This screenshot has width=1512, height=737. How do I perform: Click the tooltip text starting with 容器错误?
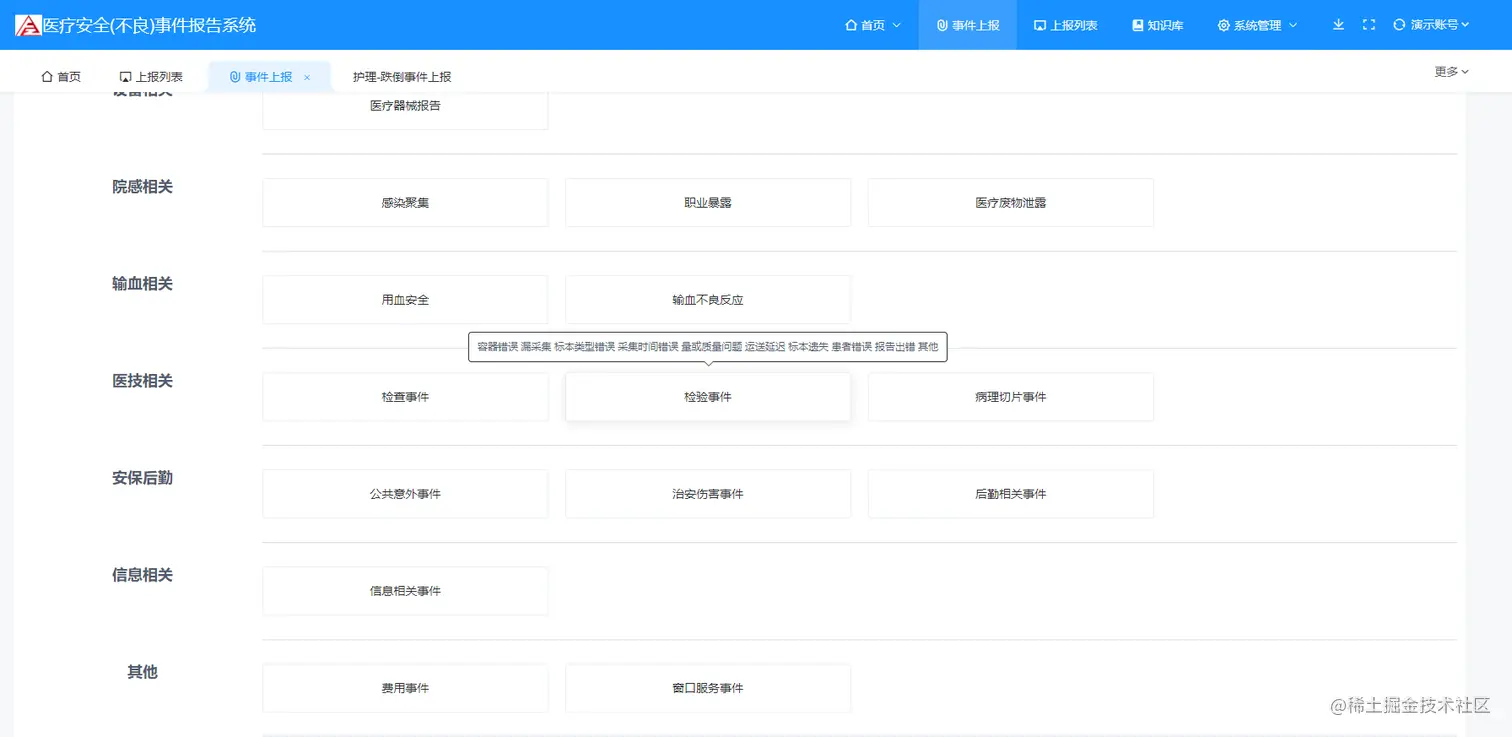point(708,347)
